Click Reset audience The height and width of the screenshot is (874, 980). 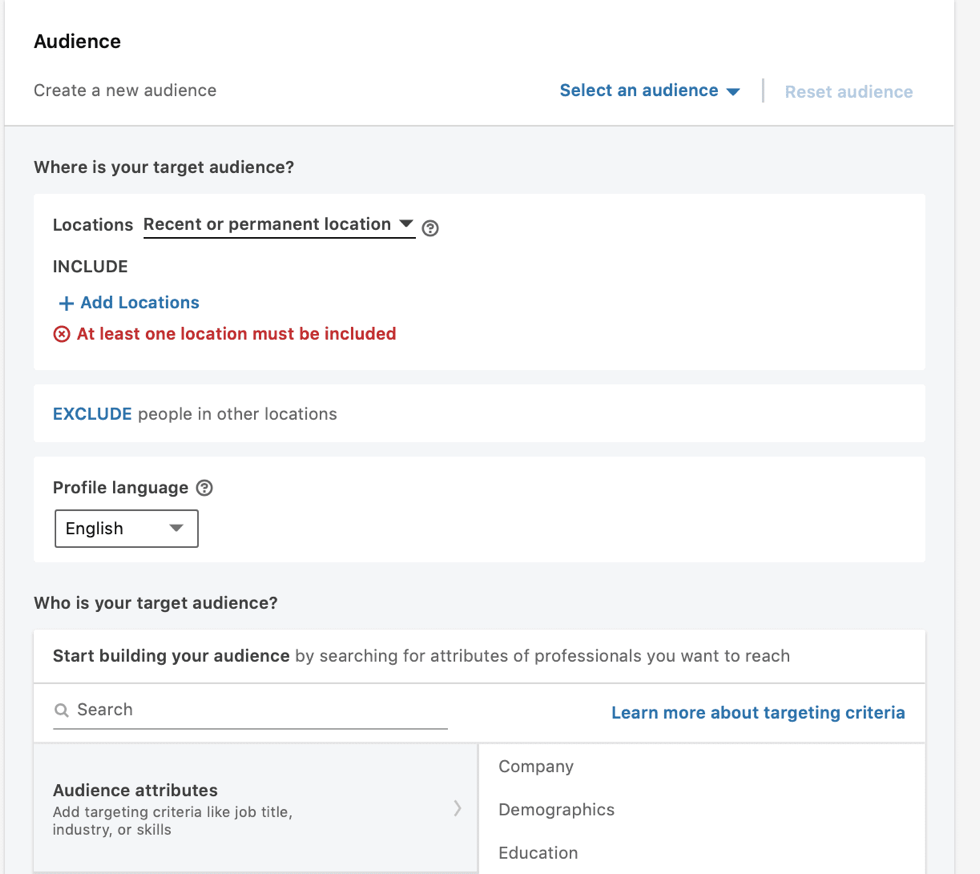pyautogui.click(x=848, y=92)
